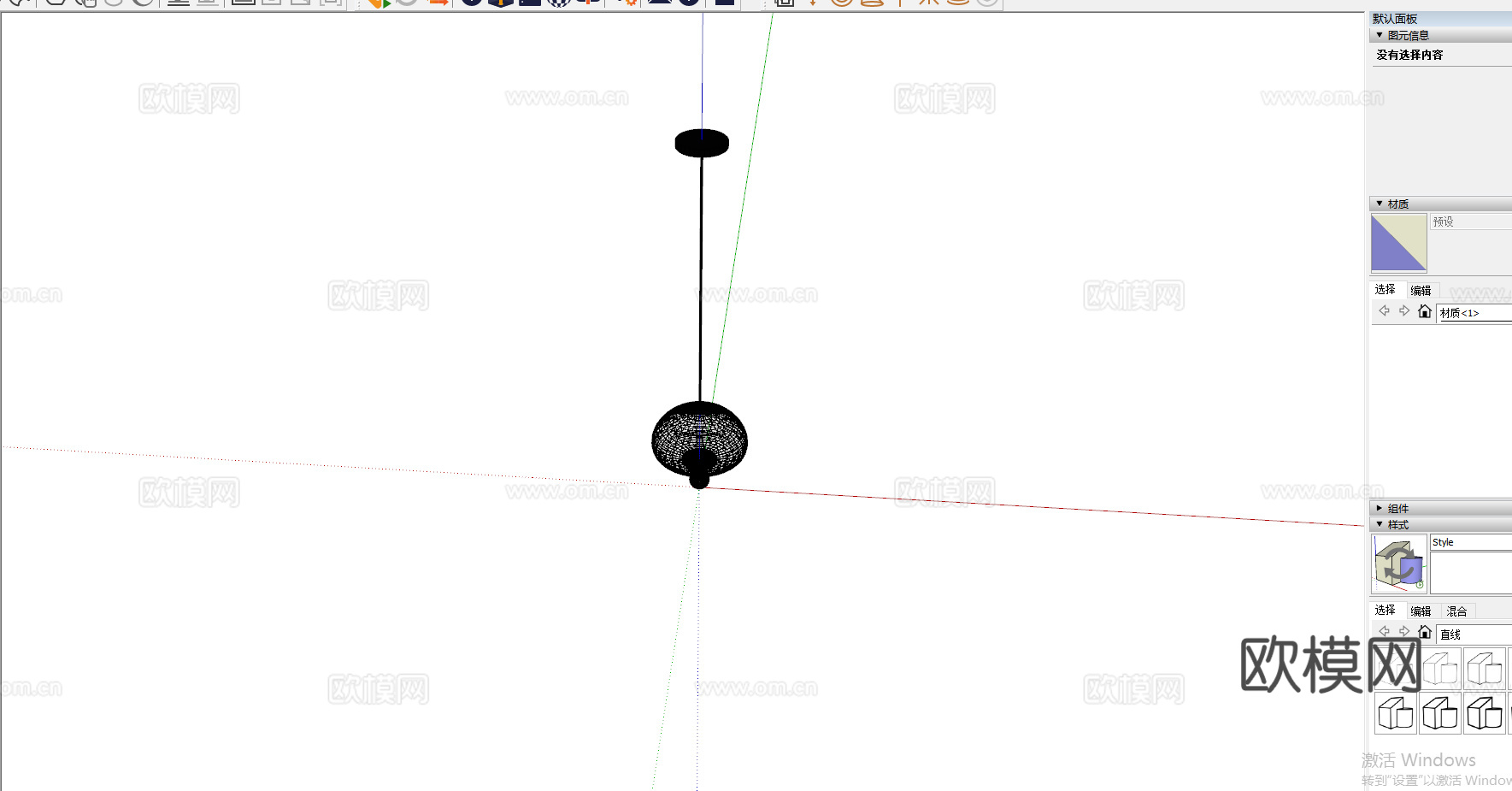Viewport: 1512px width, 791px height.
Task: Open the 混合 tab in the 样式 panel
Action: click(x=1456, y=611)
